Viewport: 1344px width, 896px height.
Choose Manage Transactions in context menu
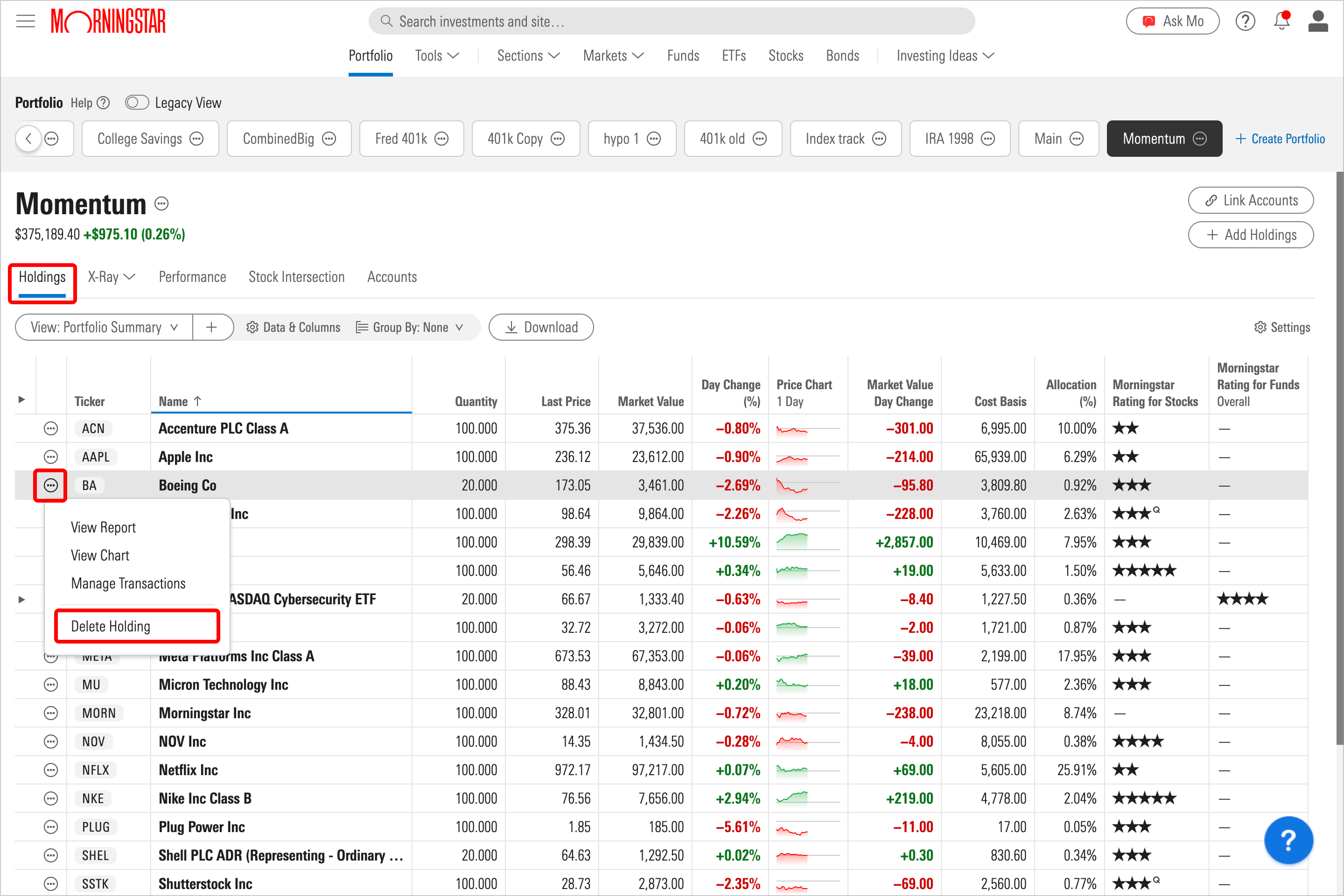[128, 583]
